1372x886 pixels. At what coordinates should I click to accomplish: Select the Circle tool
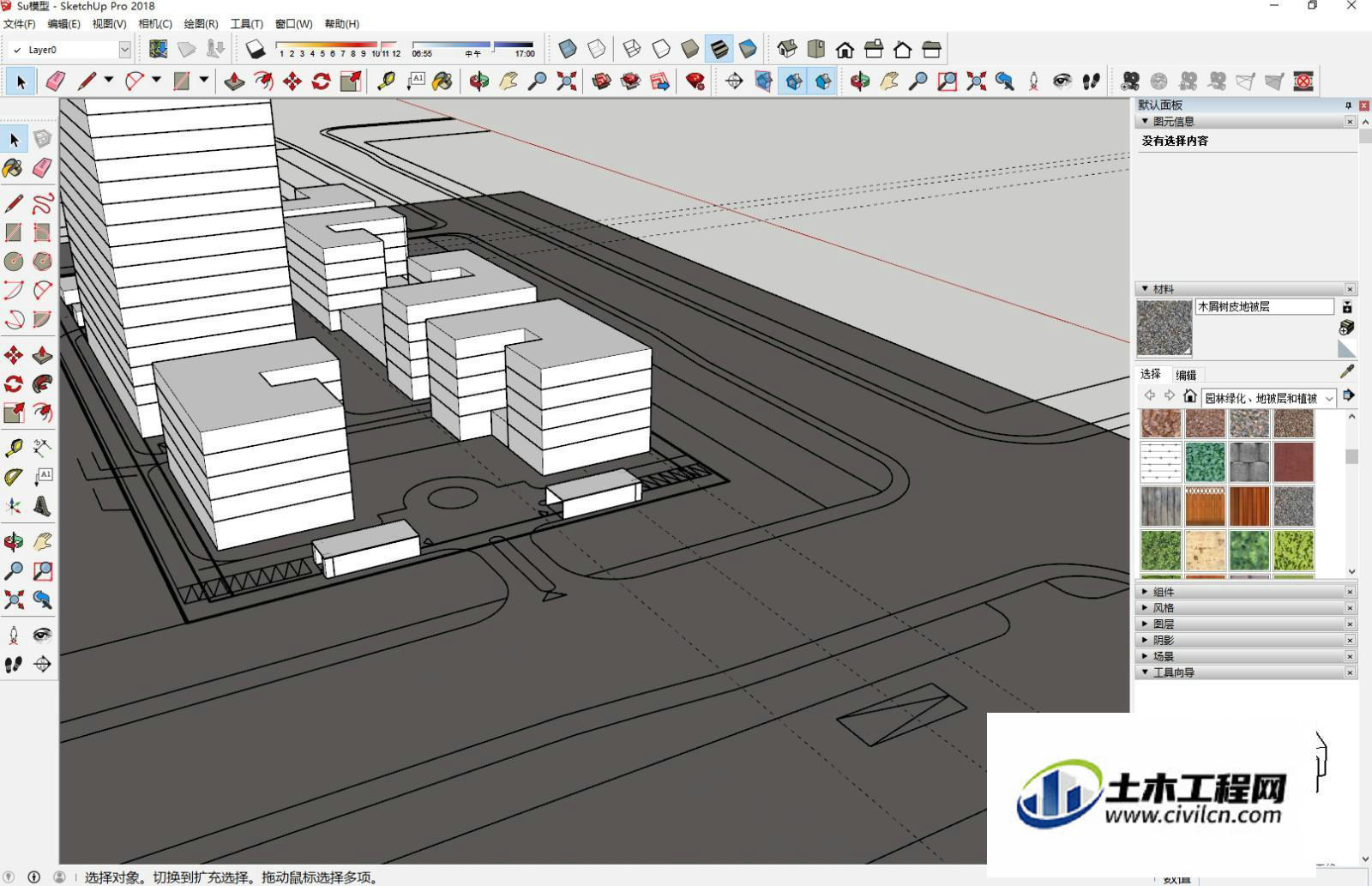pyautogui.click(x=14, y=261)
